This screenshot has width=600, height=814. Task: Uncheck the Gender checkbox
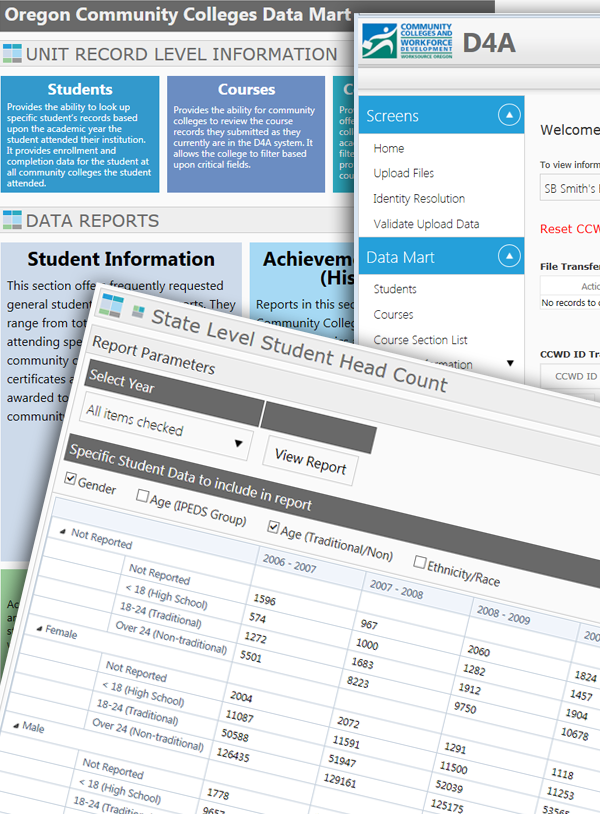click(x=70, y=479)
